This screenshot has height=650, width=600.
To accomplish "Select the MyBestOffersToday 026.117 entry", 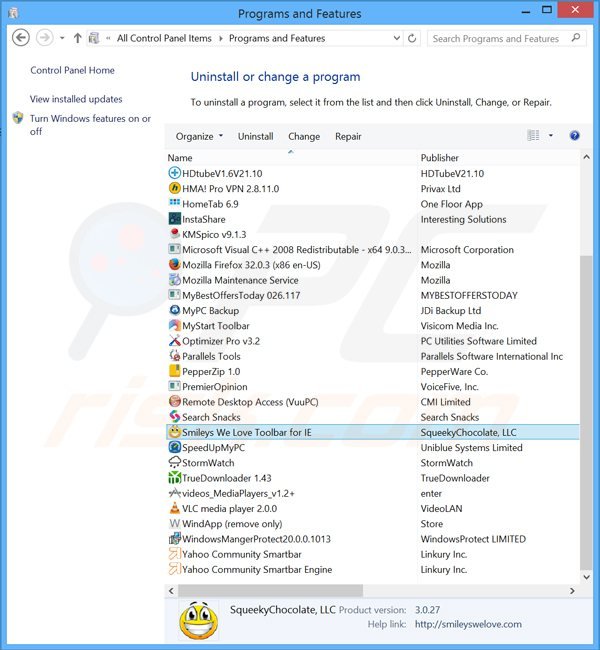I will click(x=372, y=295).
